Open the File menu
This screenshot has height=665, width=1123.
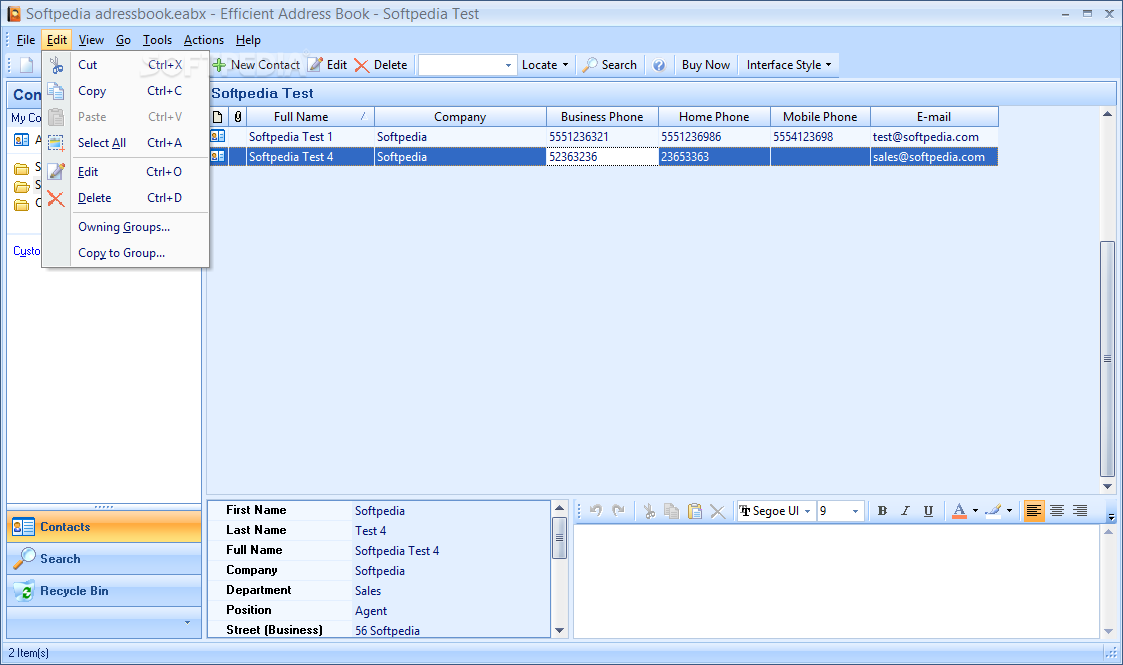coord(26,40)
